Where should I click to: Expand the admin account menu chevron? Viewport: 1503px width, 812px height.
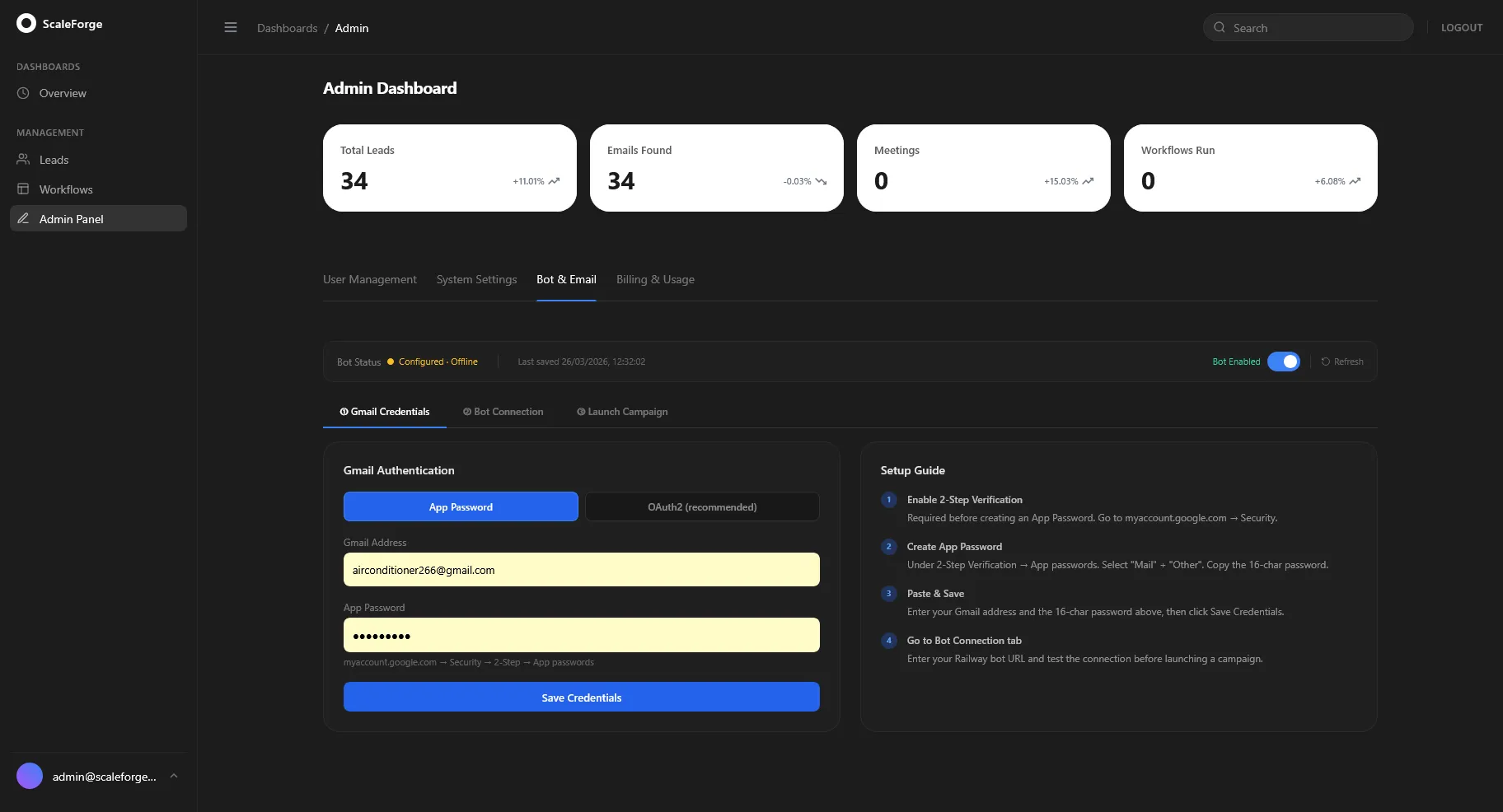[x=174, y=776]
